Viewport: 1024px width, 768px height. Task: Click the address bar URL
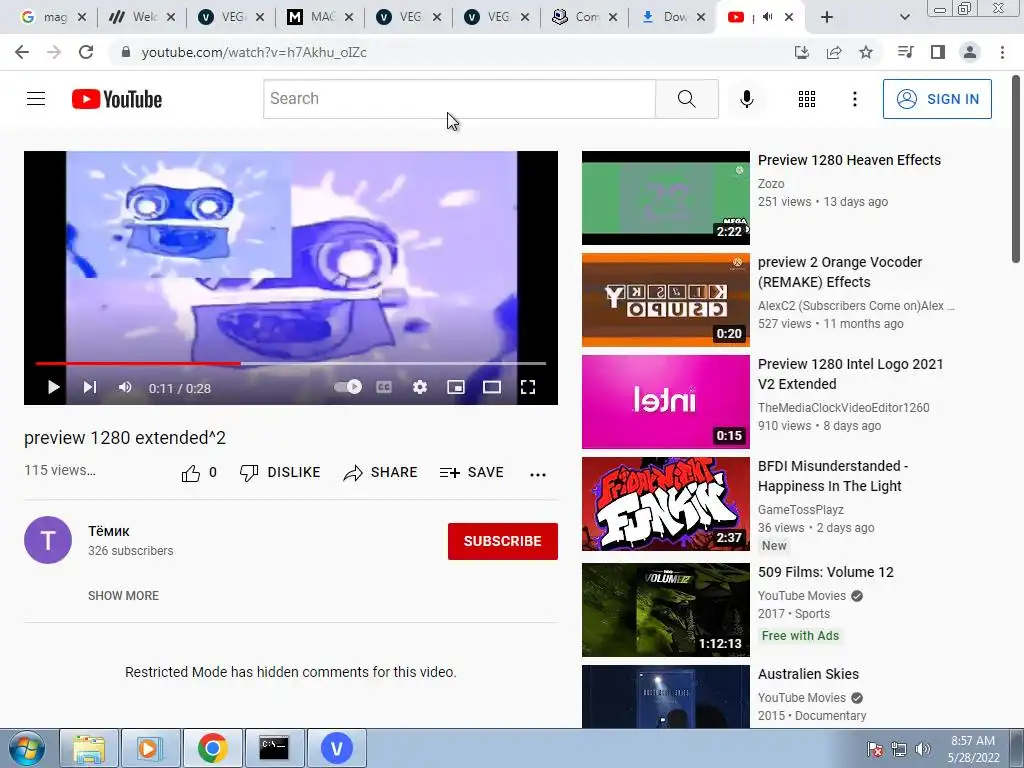click(254, 52)
